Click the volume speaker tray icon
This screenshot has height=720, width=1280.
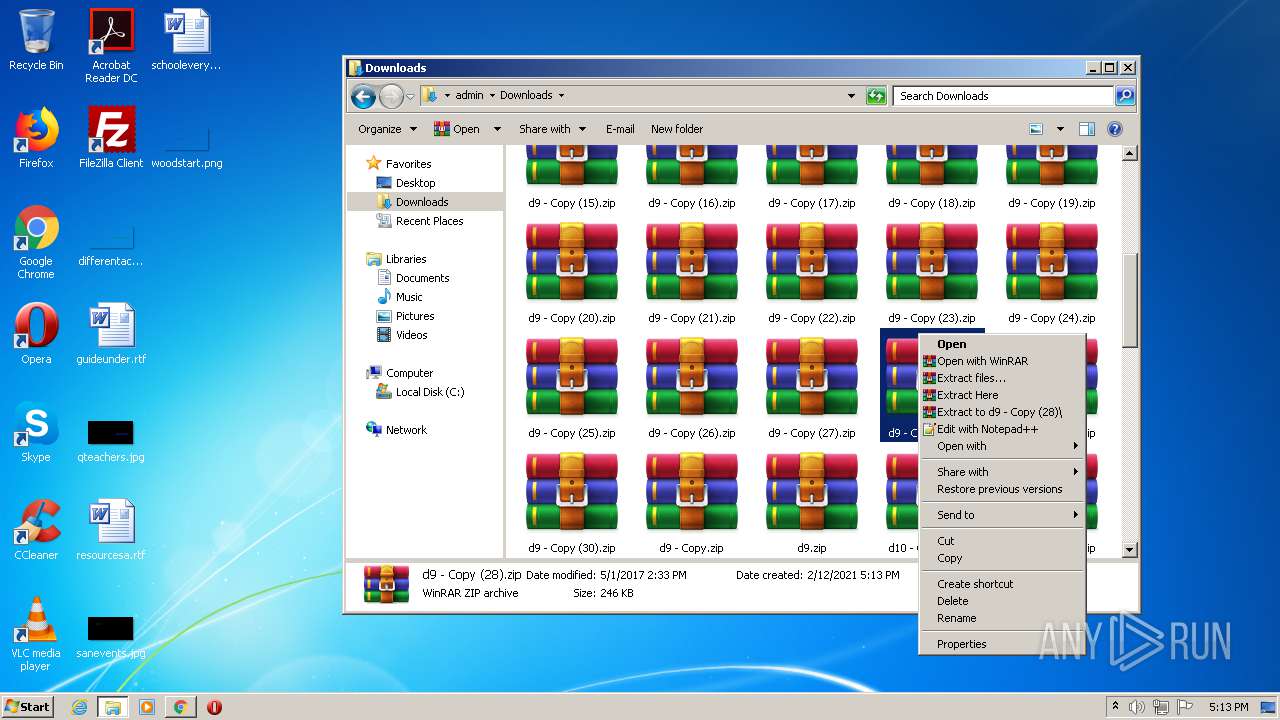tap(1137, 707)
